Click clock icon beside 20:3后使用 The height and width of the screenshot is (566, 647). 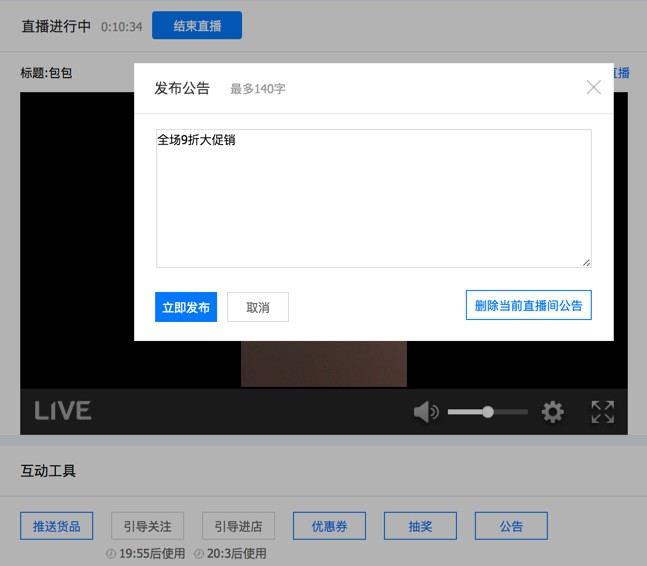pos(200,554)
